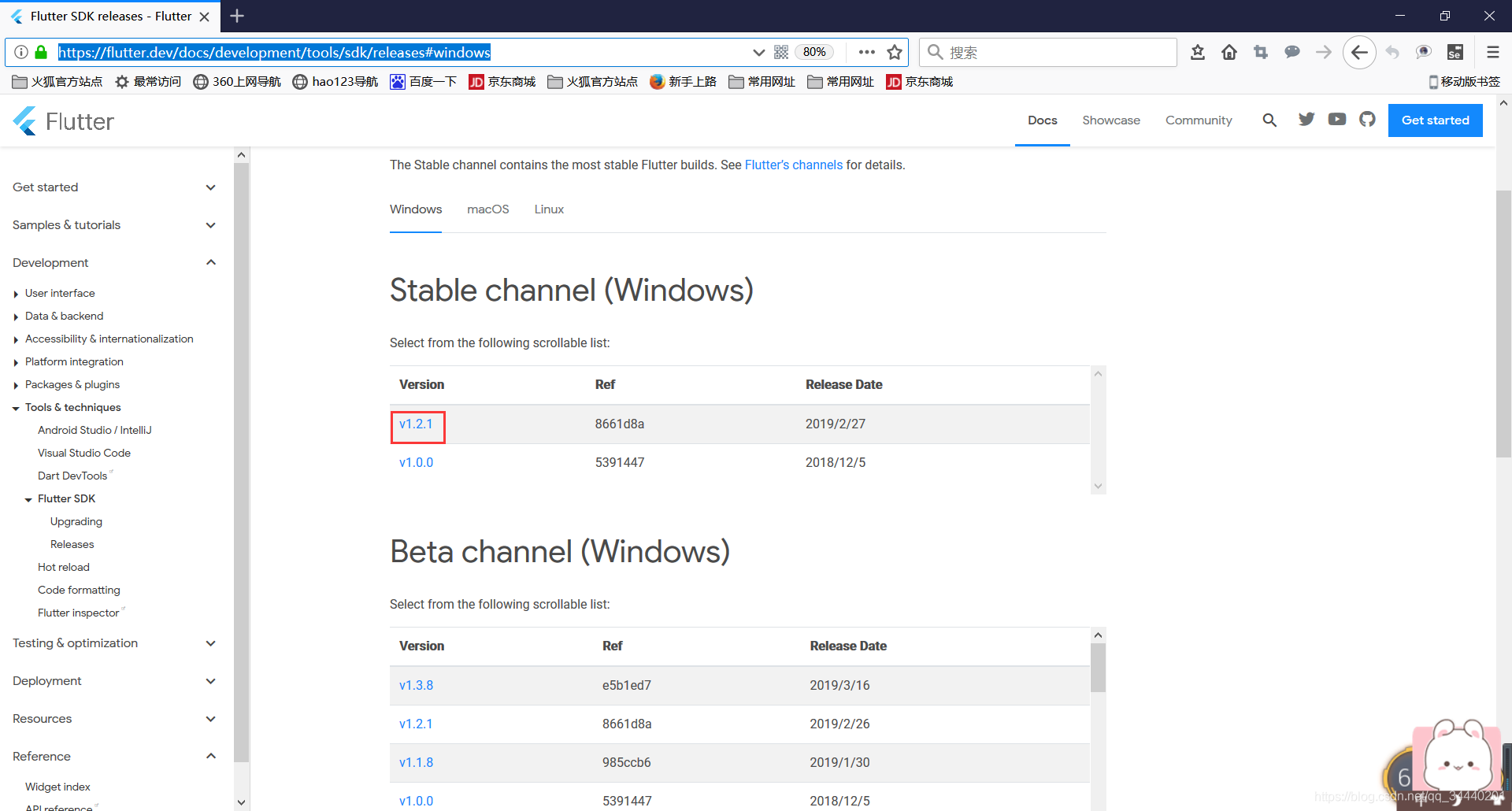
Task: Open Flutter's YouTube icon link
Action: (x=1337, y=119)
